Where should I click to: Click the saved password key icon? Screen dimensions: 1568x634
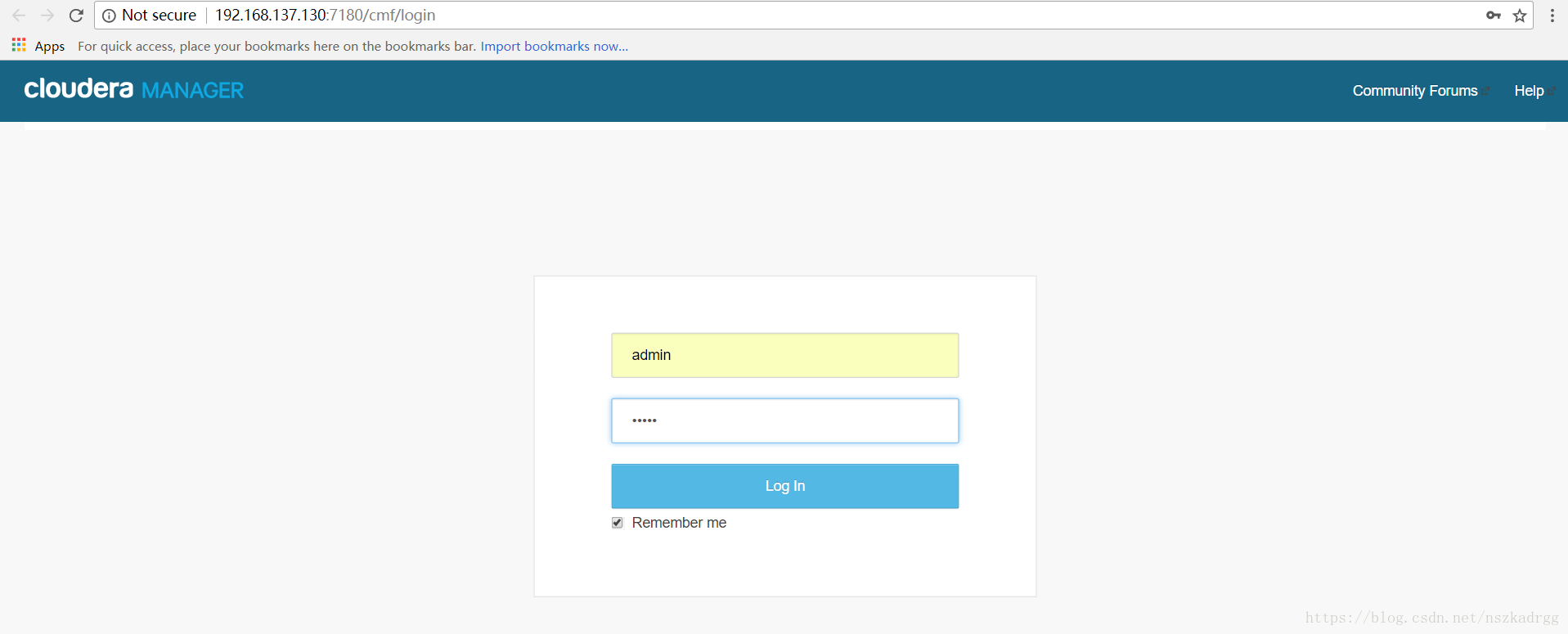[x=1493, y=16]
